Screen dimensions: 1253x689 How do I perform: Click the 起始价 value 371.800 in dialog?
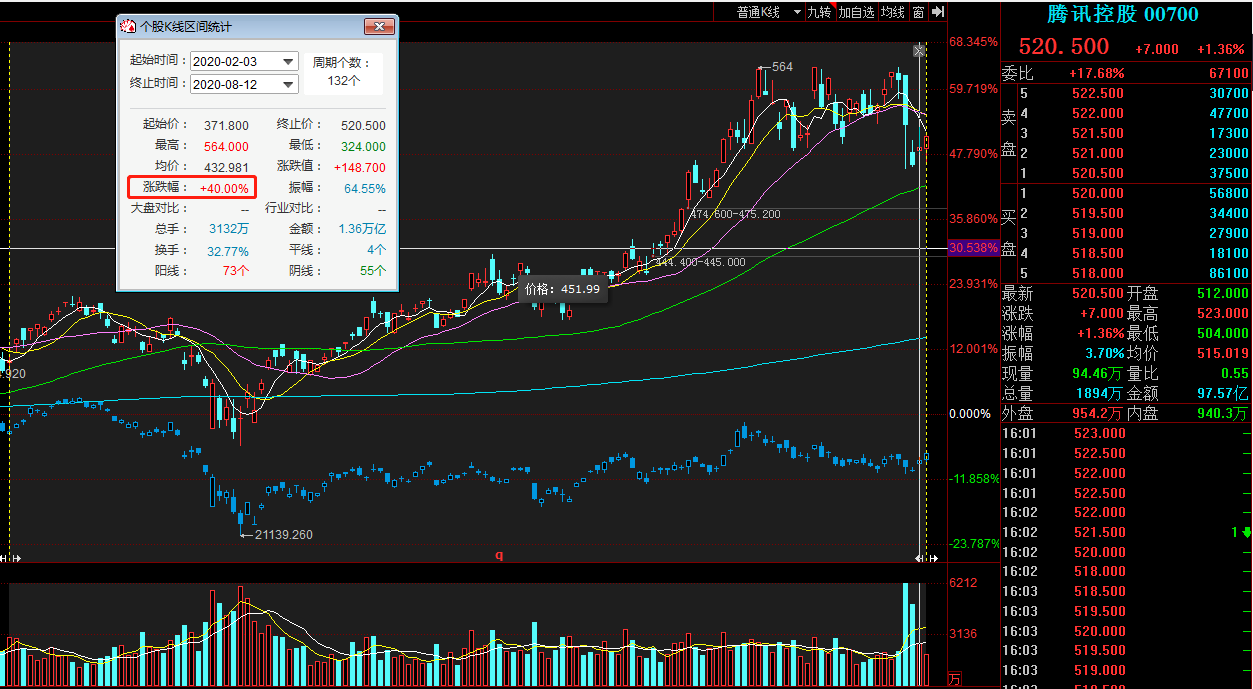tap(226, 125)
